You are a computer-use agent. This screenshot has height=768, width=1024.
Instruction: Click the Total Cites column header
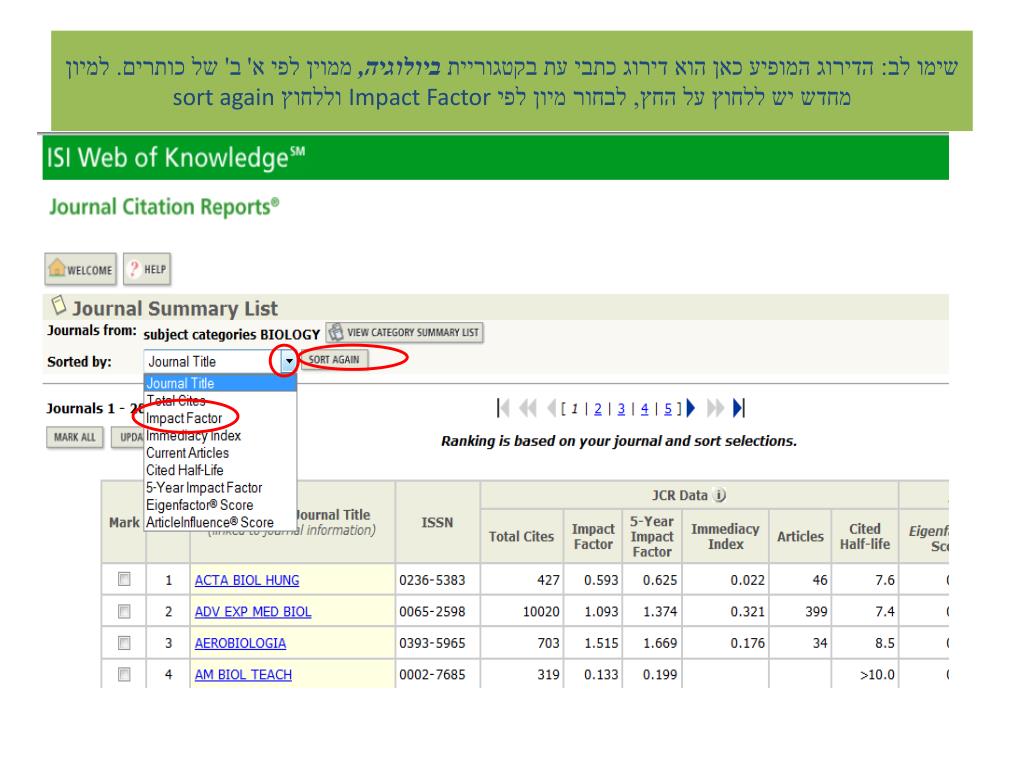point(521,536)
